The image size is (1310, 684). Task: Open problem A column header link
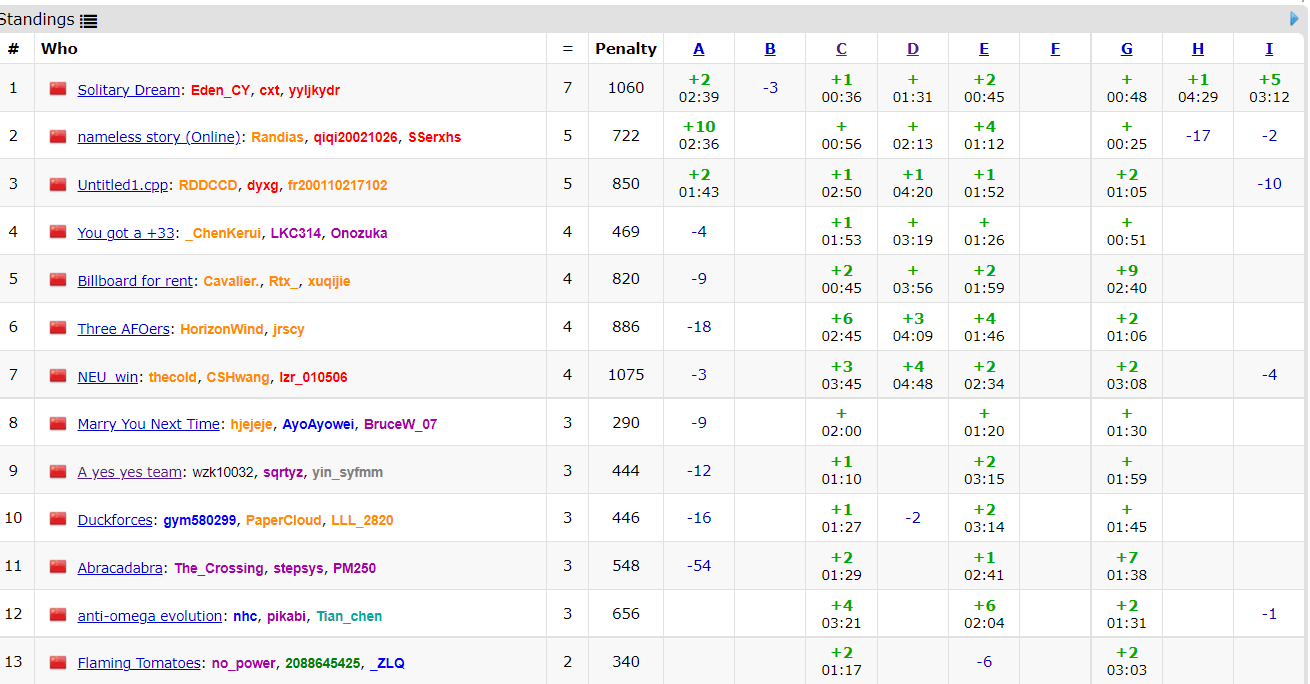[698, 49]
